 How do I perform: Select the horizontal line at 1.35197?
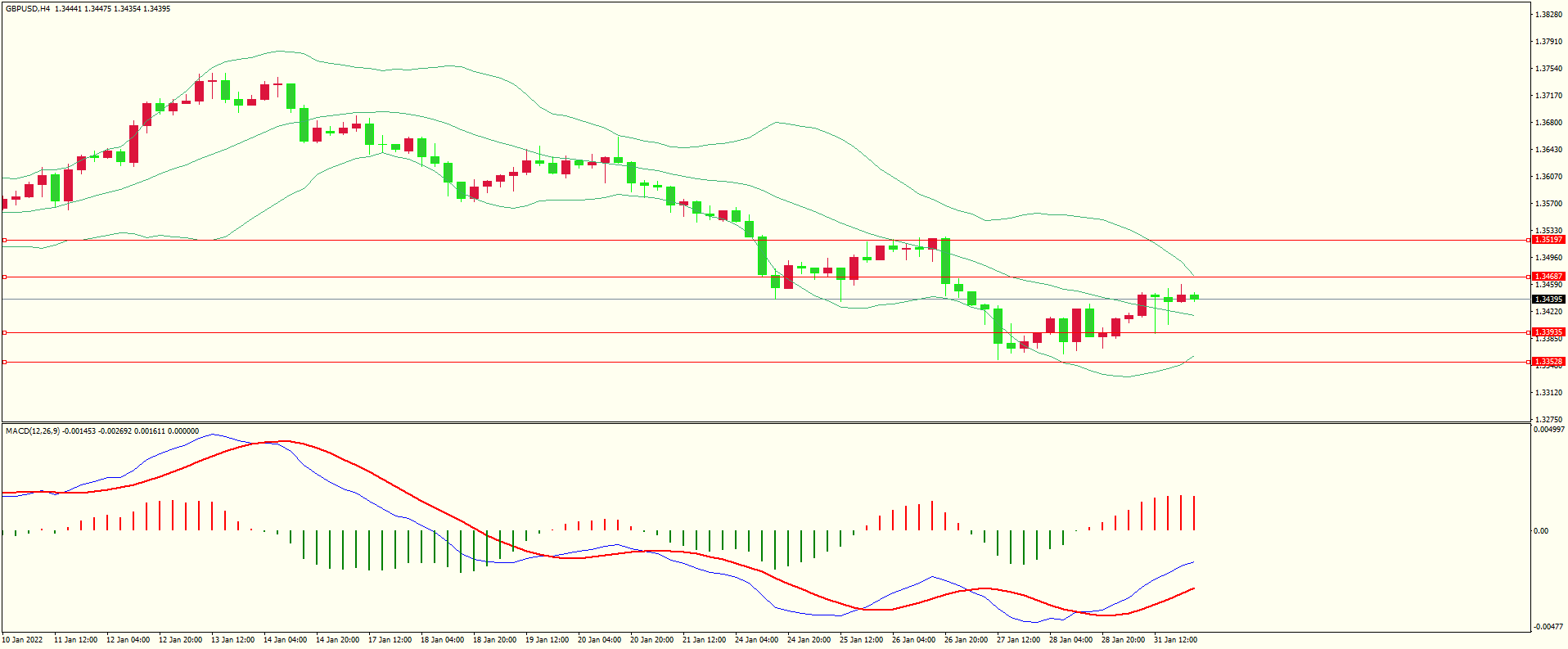point(766,240)
